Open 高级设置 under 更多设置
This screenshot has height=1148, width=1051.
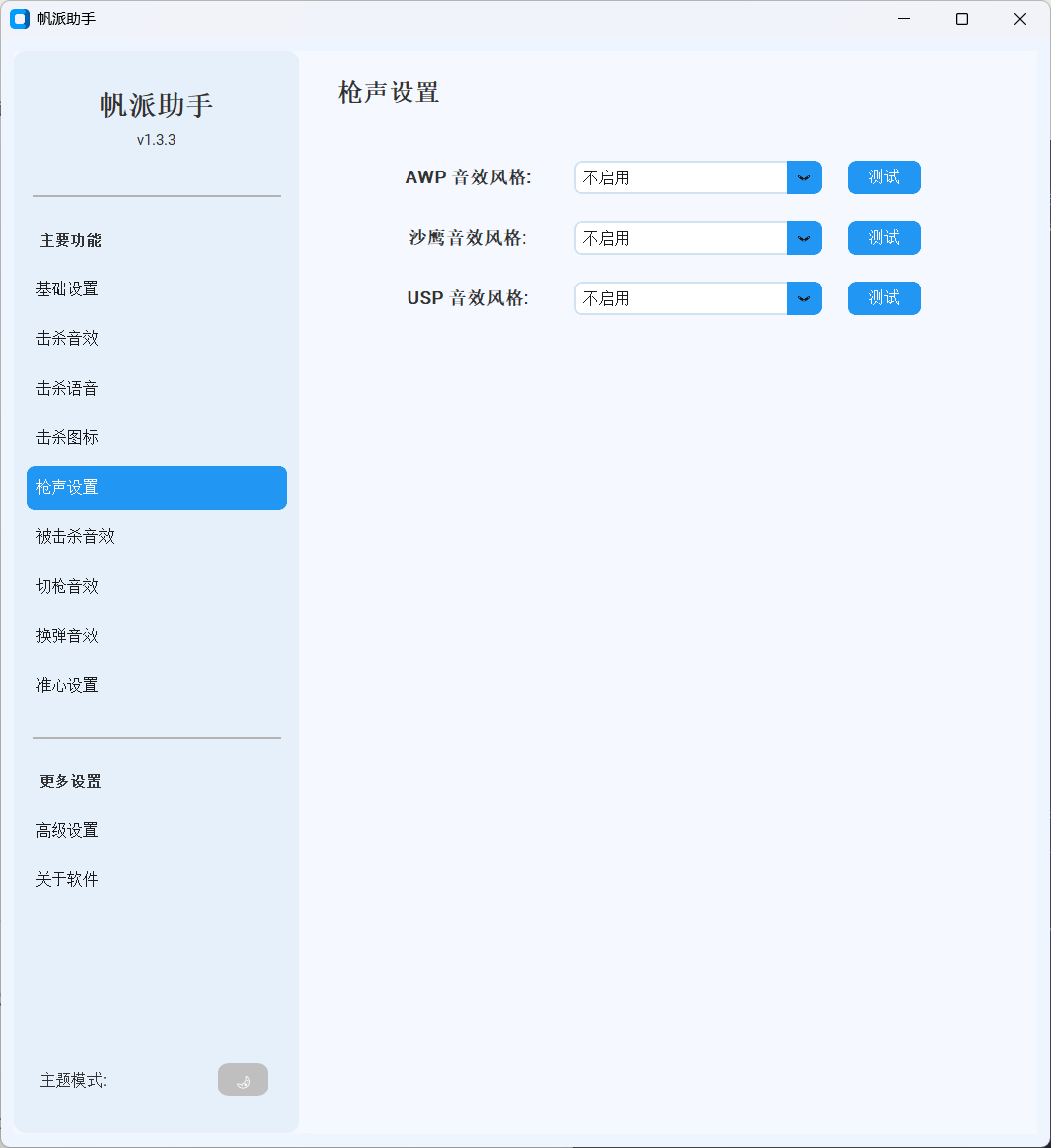click(x=66, y=830)
